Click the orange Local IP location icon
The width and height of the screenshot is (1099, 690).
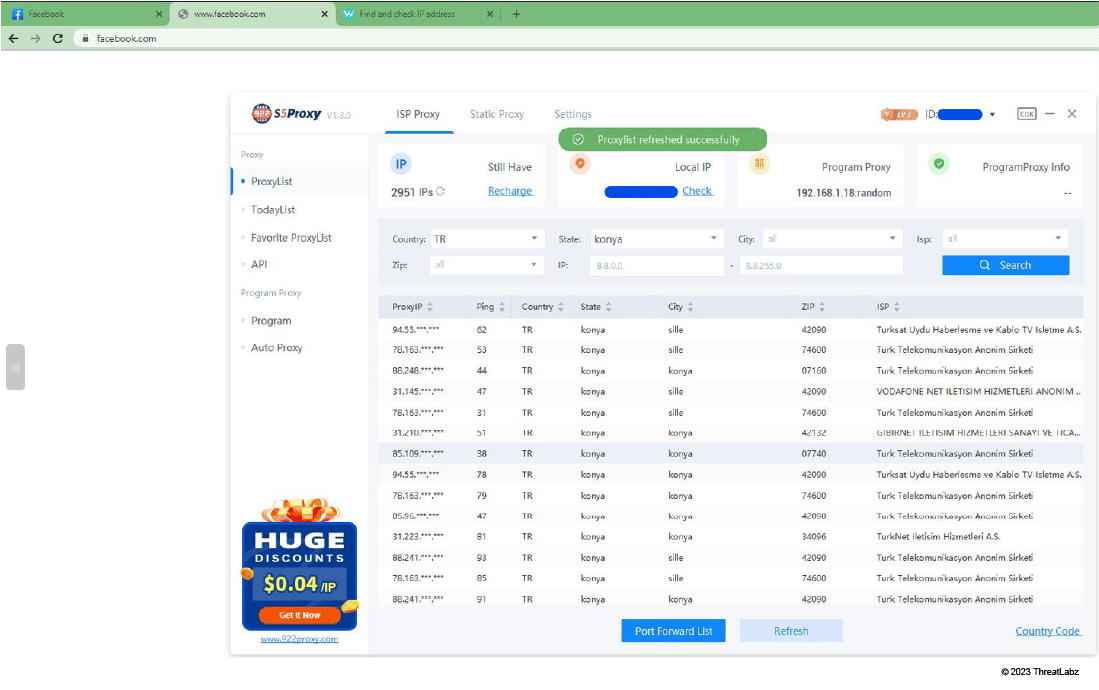(x=580, y=164)
